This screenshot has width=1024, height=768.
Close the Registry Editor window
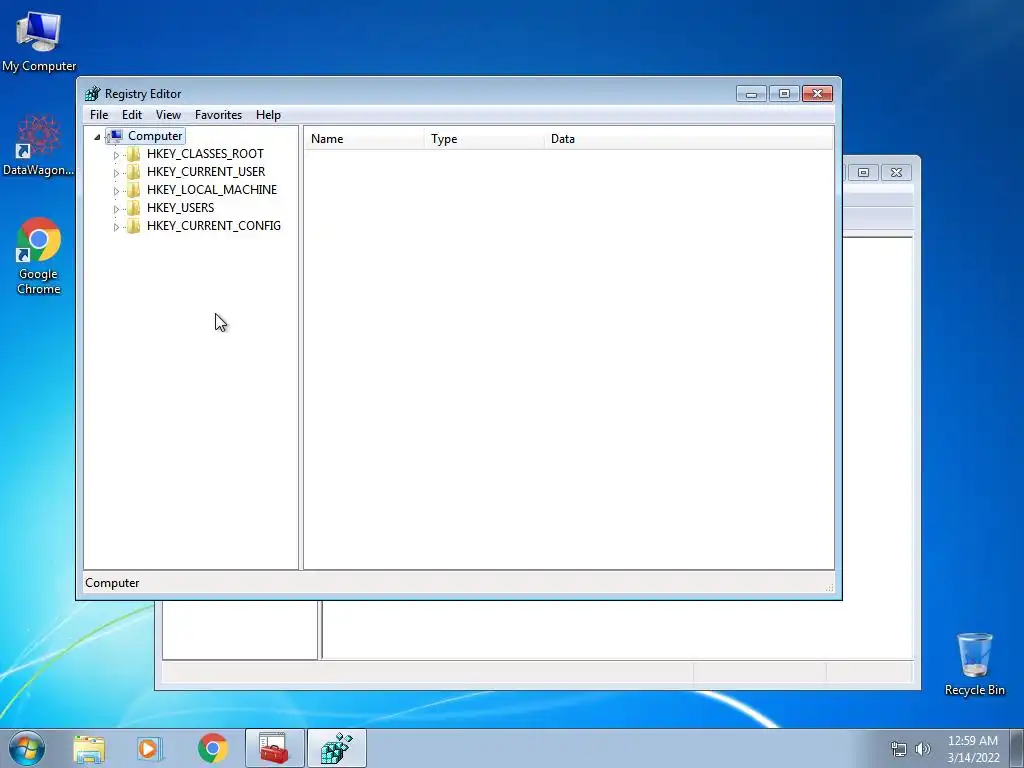point(817,94)
